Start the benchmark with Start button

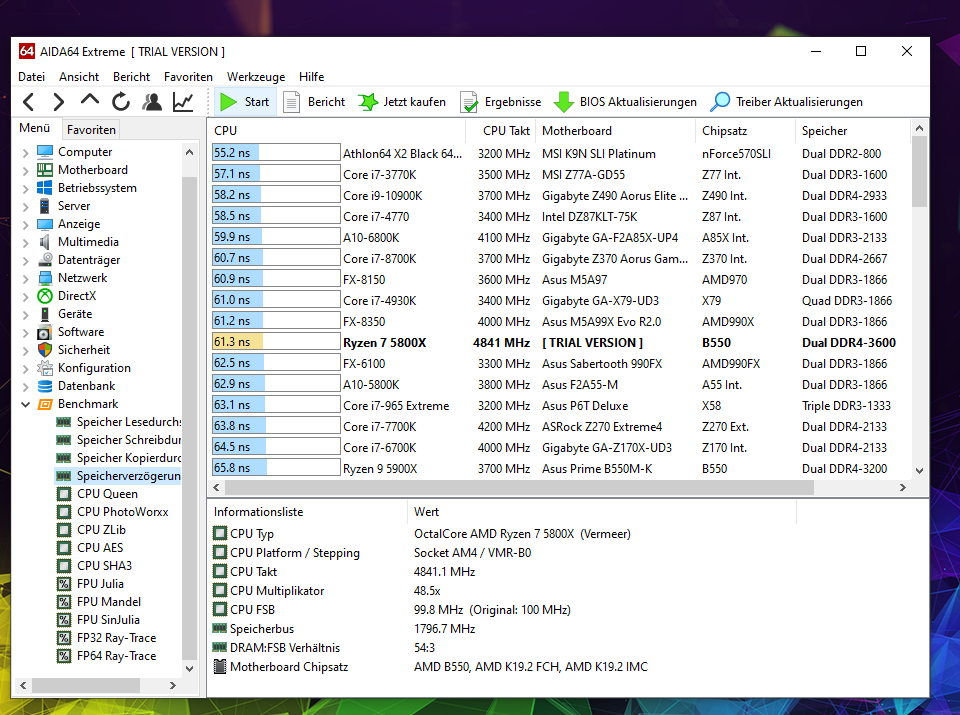point(244,102)
